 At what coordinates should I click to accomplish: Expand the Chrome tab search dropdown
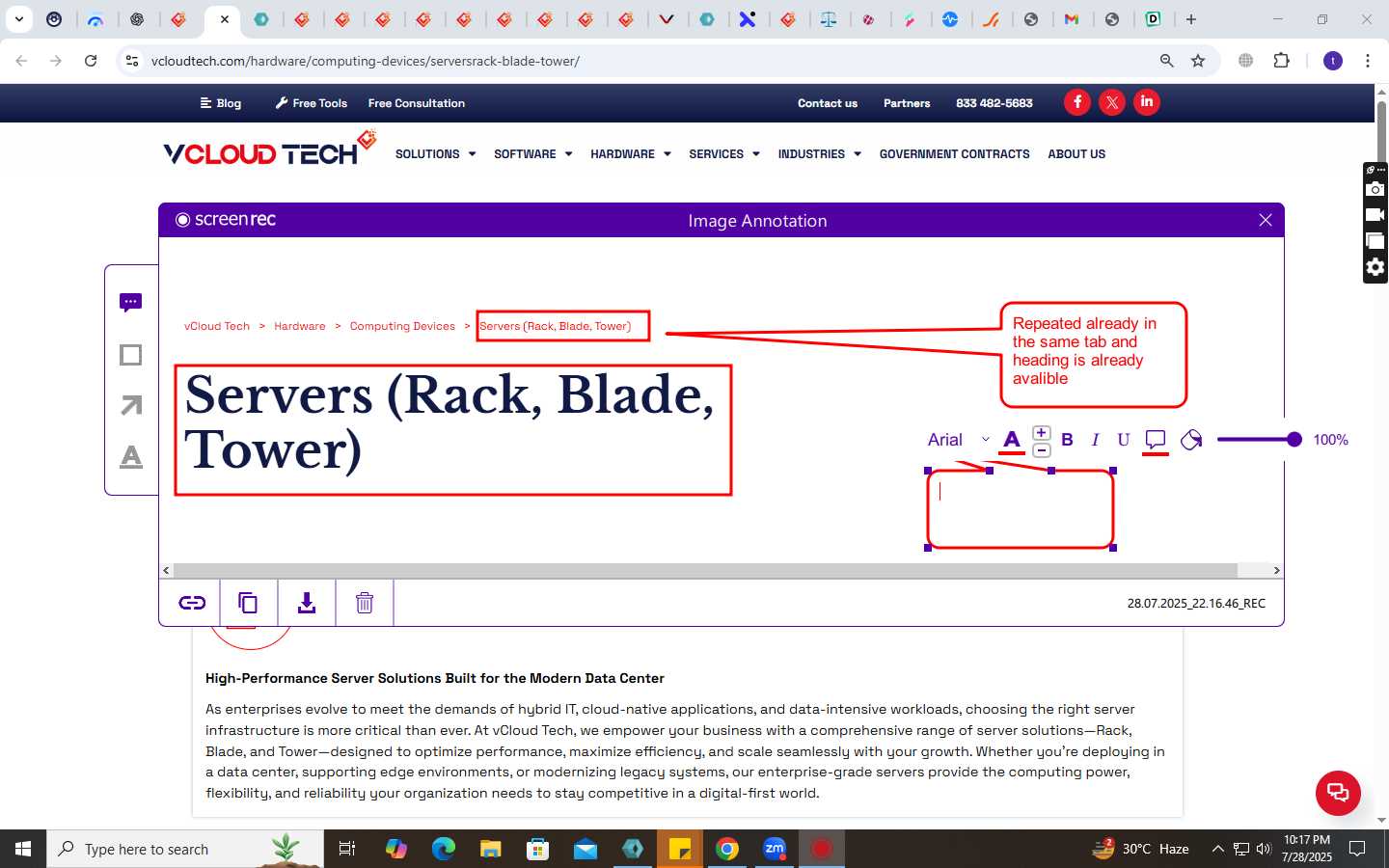pyautogui.click(x=19, y=19)
